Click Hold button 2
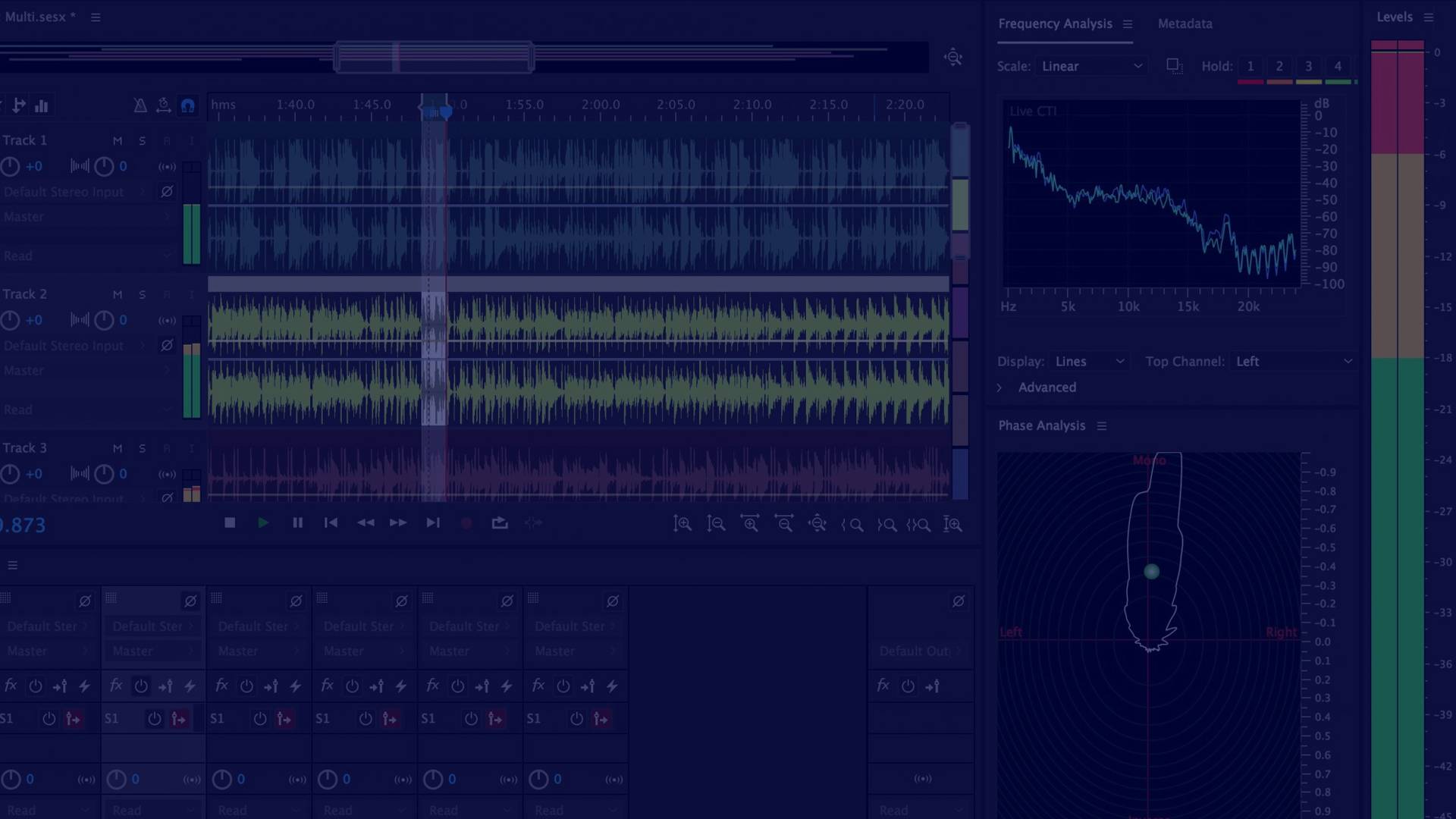Screen dimensions: 1456x819 (x=1279, y=67)
